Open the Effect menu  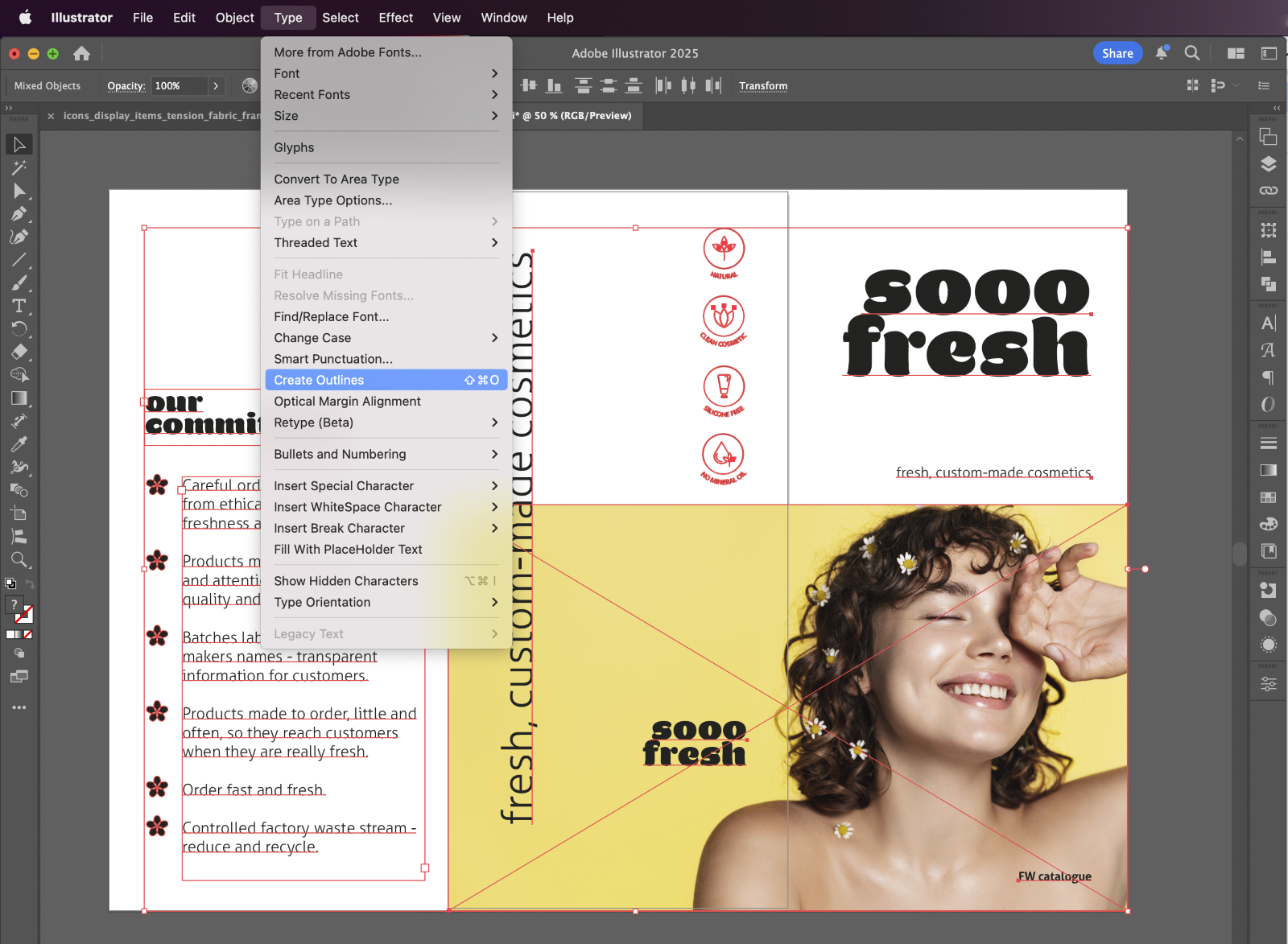click(x=395, y=18)
